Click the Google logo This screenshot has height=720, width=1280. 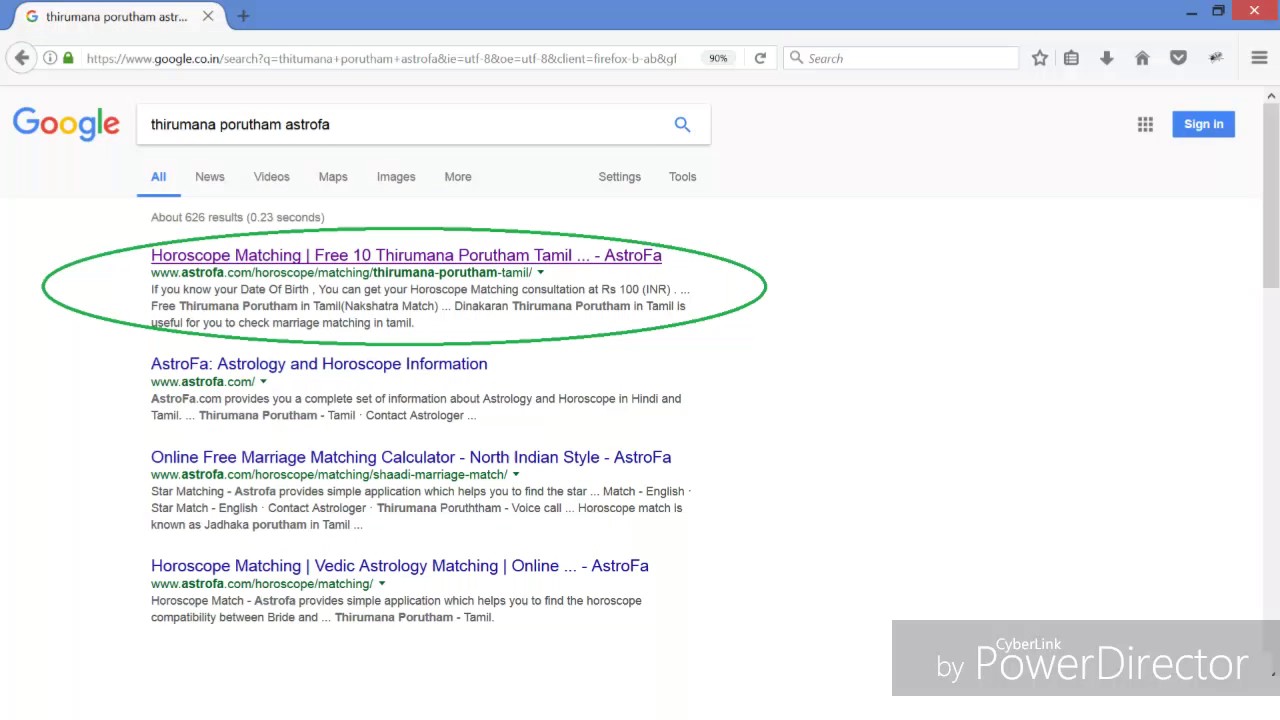click(66, 124)
